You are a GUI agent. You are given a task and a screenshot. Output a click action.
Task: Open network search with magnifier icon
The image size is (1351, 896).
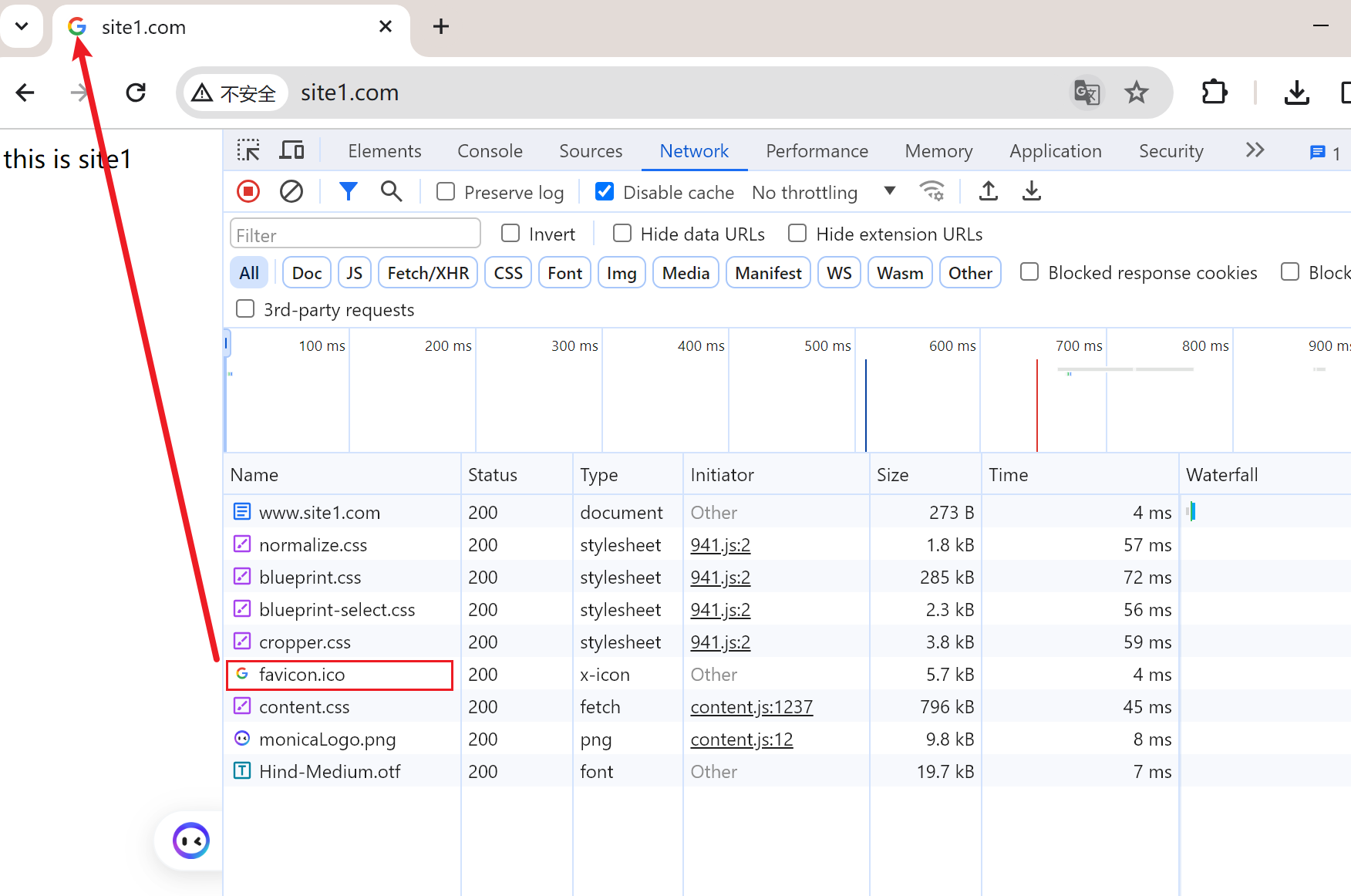[392, 191]
